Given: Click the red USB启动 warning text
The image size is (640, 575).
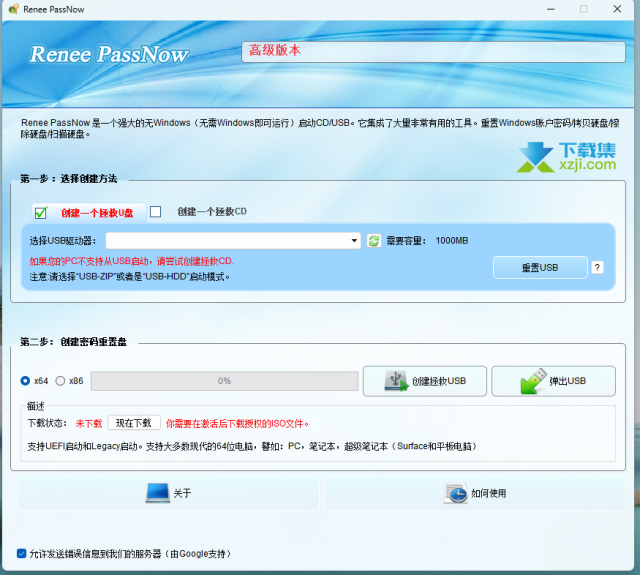Looking at the screenshot, I should [131, 261].
